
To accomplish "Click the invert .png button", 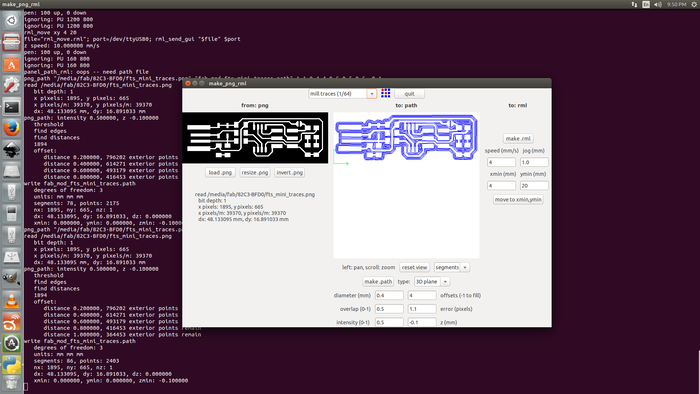I will [x=289, y=173].
